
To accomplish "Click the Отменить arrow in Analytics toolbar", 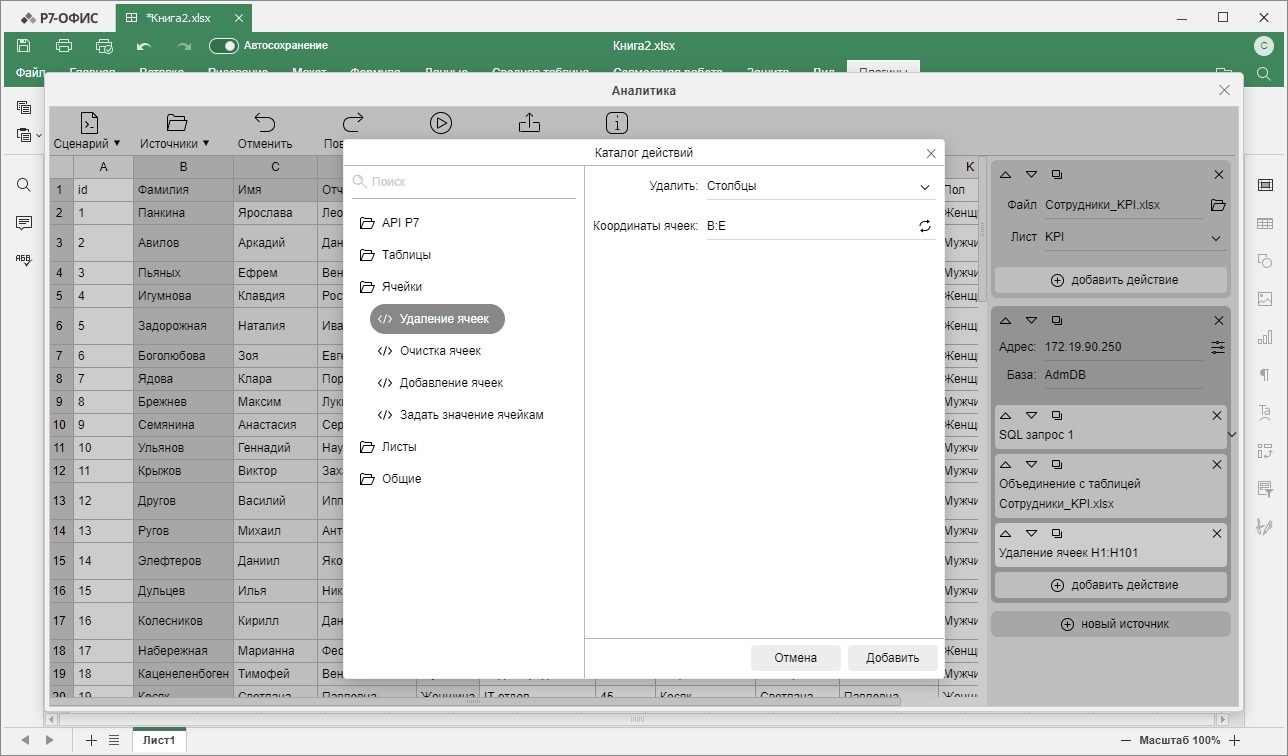I will (x=265, y=122).
